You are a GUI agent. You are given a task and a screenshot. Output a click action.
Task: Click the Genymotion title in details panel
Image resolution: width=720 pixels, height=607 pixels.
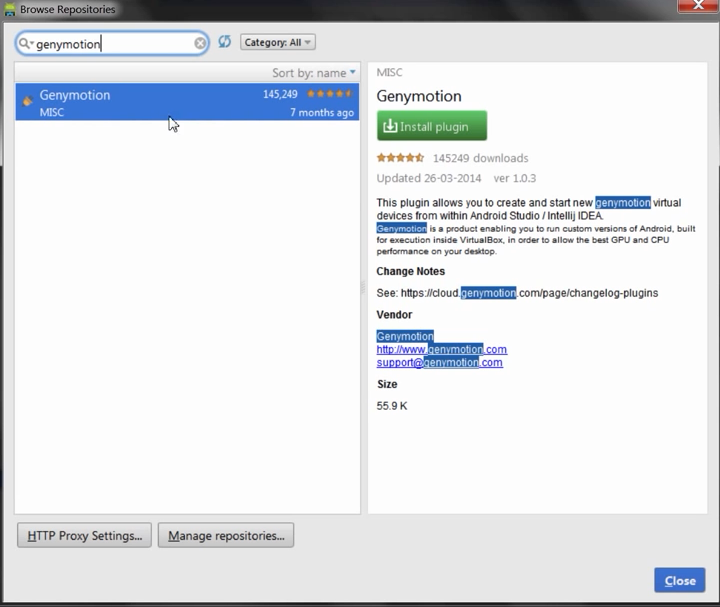419,96
